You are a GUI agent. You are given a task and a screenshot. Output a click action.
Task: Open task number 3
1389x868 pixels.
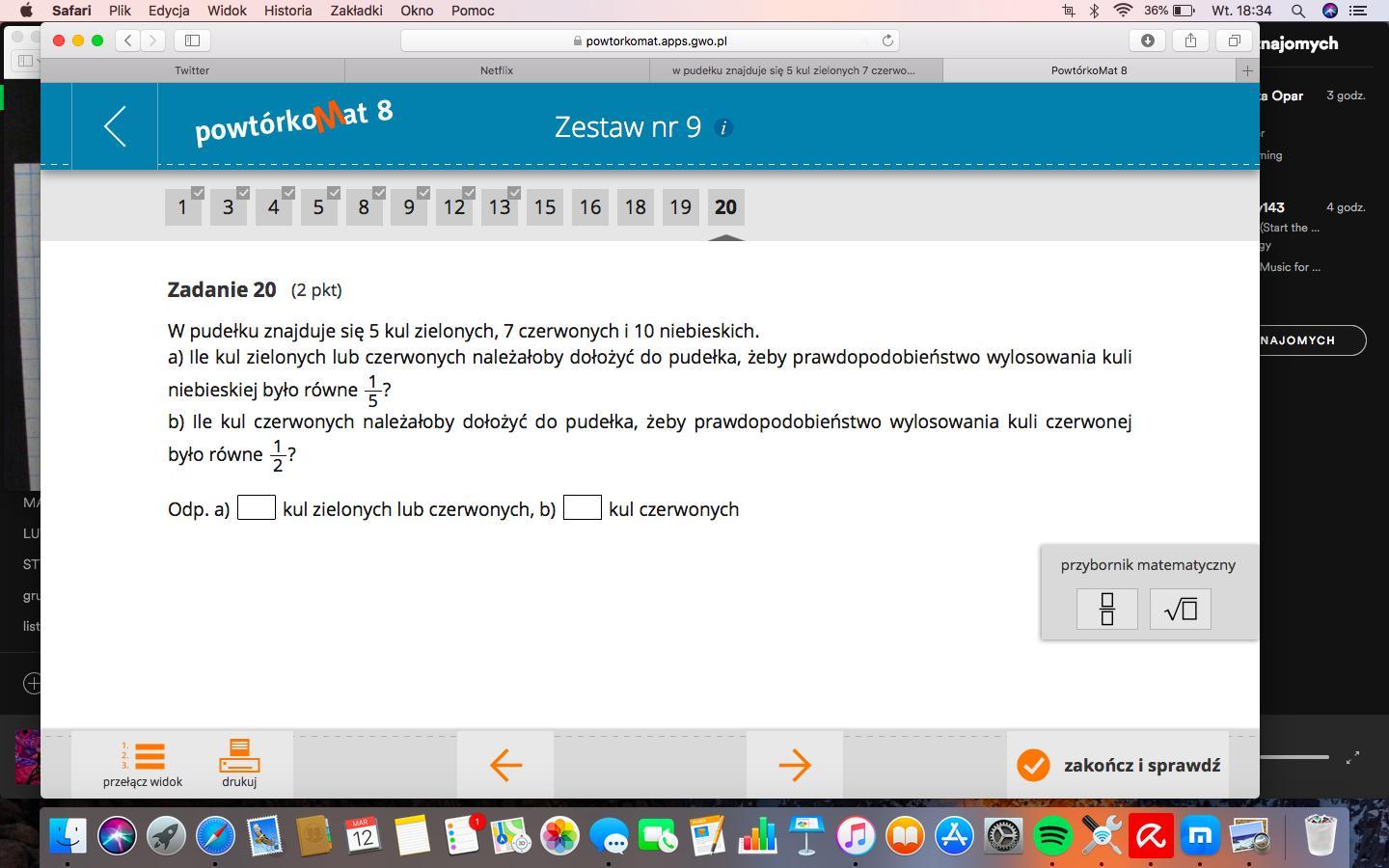tap(228, 206)
